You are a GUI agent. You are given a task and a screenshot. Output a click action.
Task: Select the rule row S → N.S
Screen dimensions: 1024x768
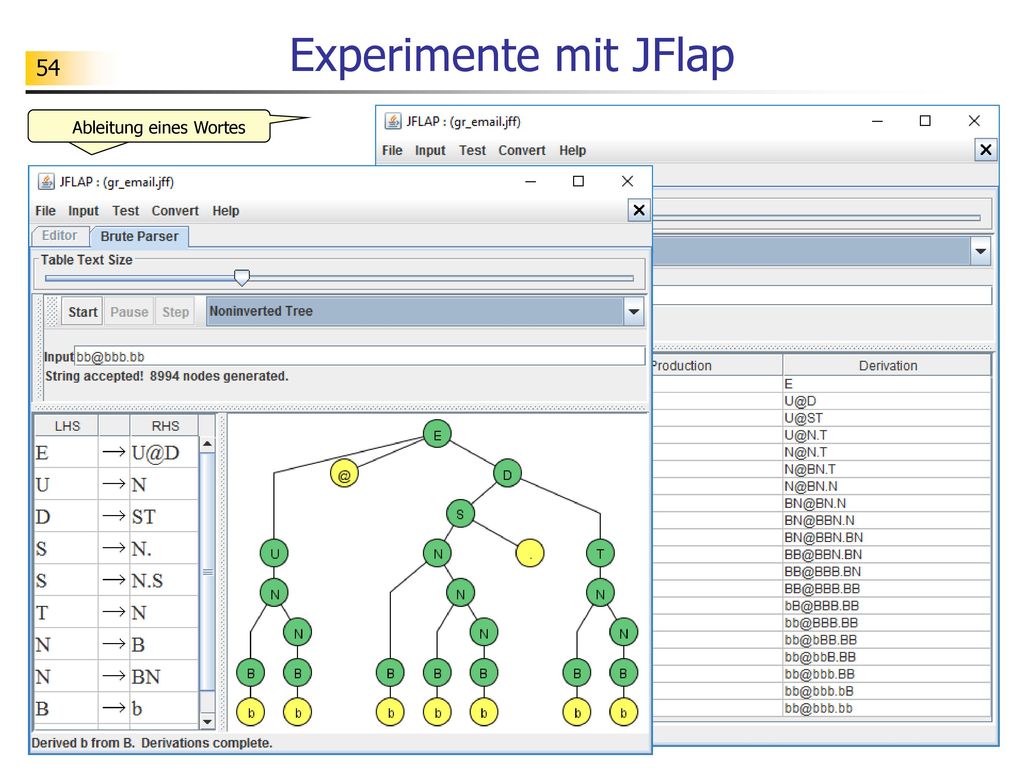click(x=116, y=581)
